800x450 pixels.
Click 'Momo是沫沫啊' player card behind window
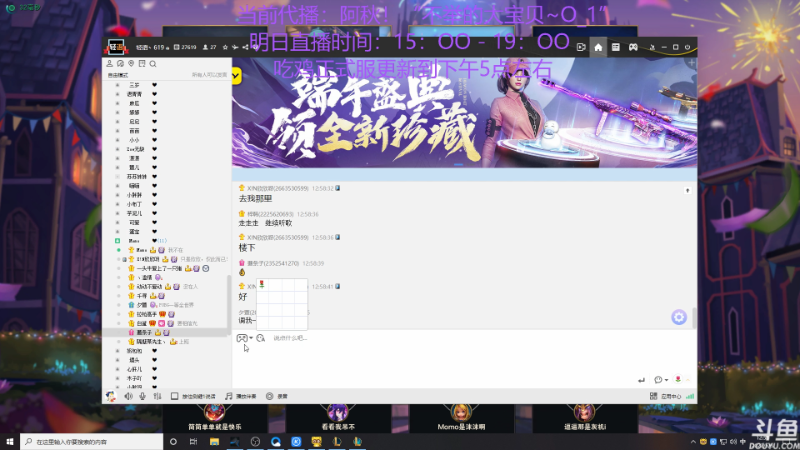(x=461, y=418)
